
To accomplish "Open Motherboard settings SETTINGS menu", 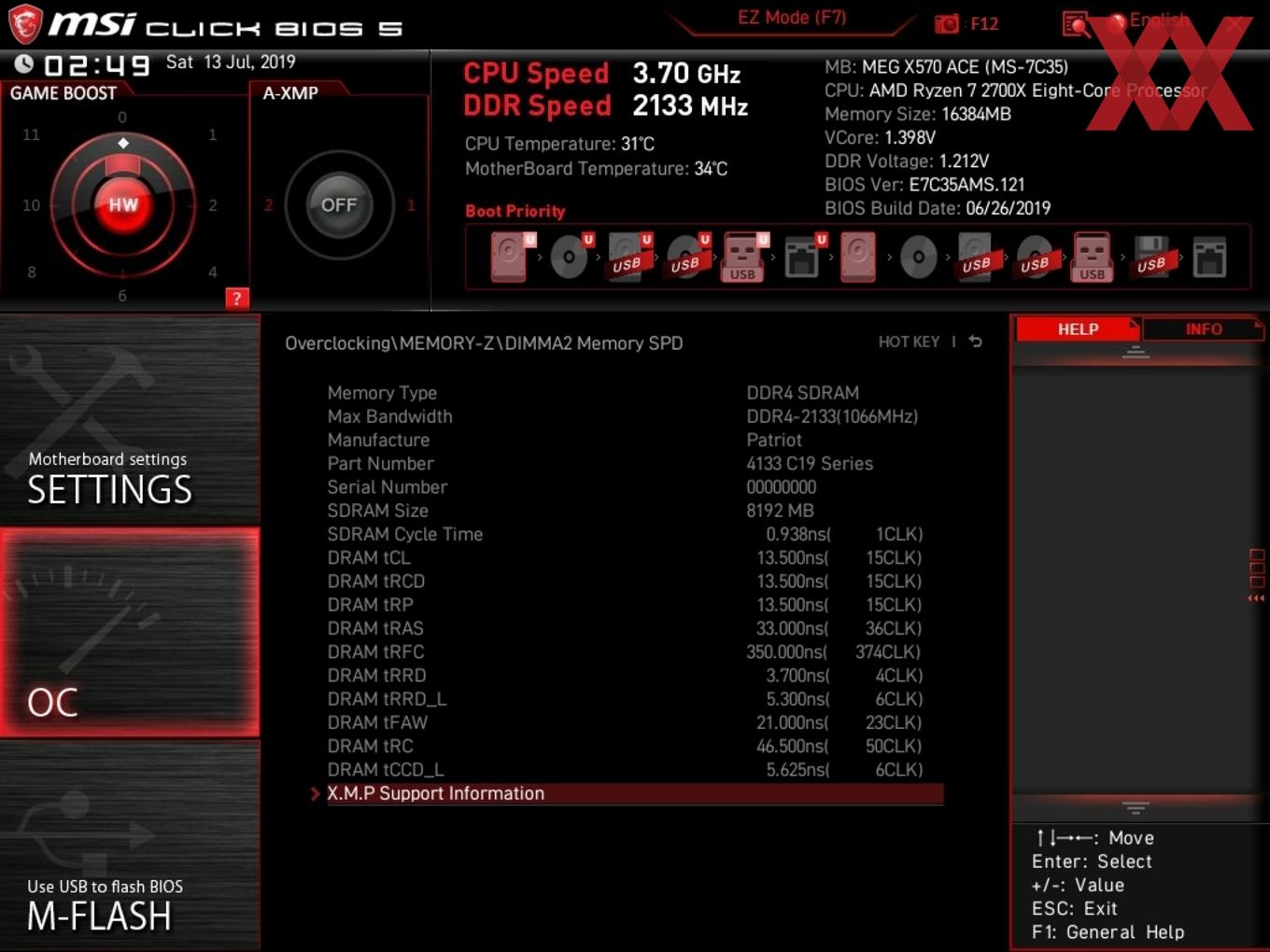I will [x=130, y=420].
